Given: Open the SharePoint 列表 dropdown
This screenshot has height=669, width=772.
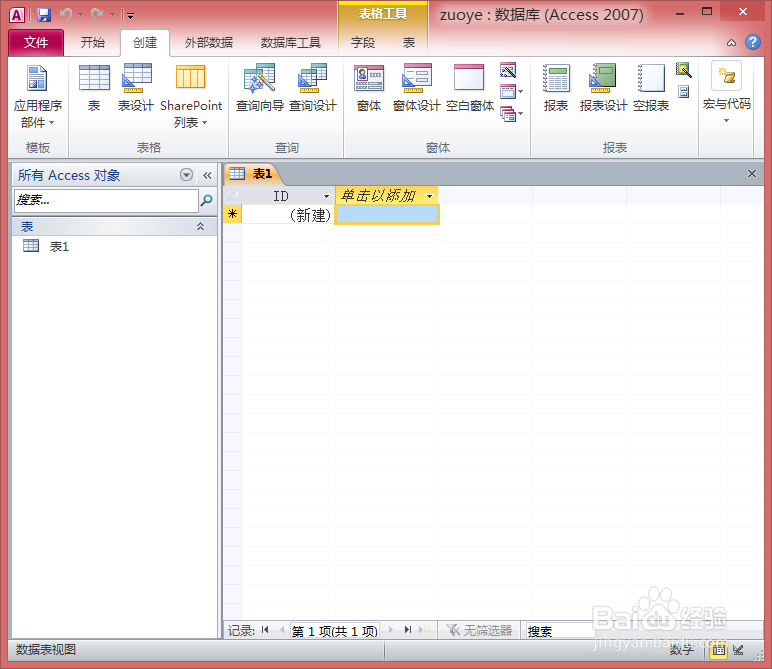Looking at the screenshot, I should coord(191,96).
